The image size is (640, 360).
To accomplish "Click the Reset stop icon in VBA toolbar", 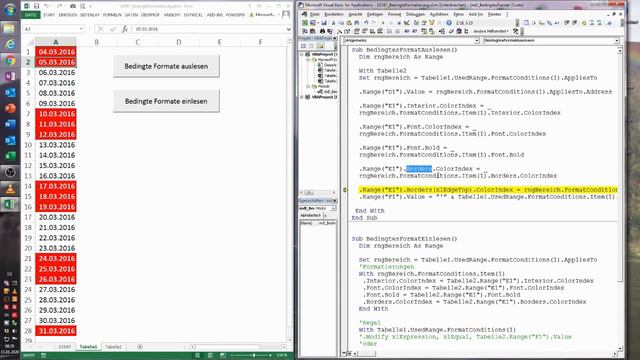I will [398, 23].
